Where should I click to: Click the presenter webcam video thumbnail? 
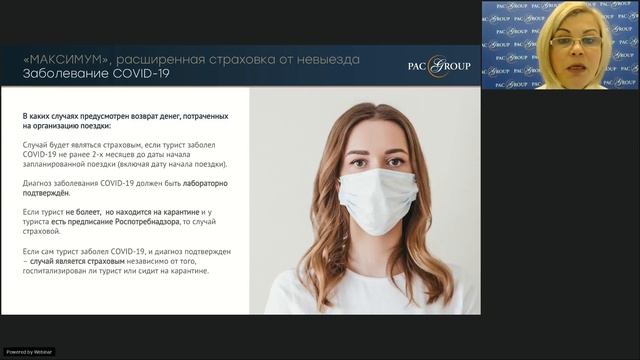(560, 45)
